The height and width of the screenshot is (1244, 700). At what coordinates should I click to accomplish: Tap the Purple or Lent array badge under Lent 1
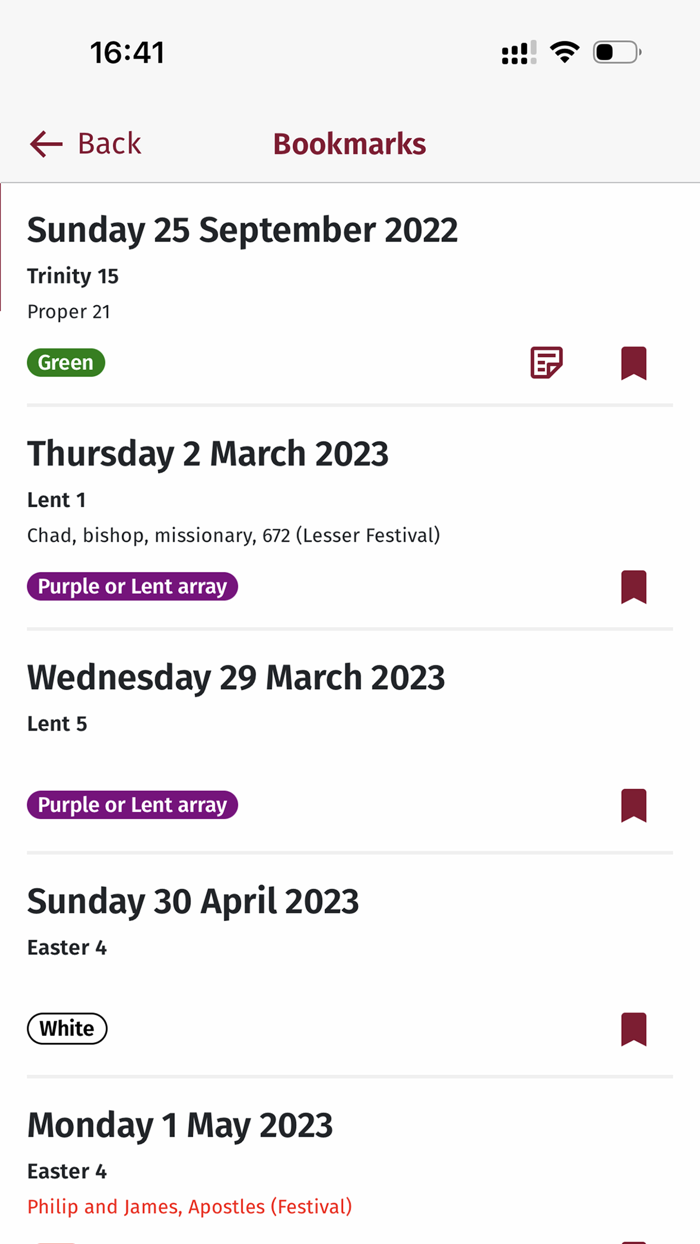tap(132, 587)
